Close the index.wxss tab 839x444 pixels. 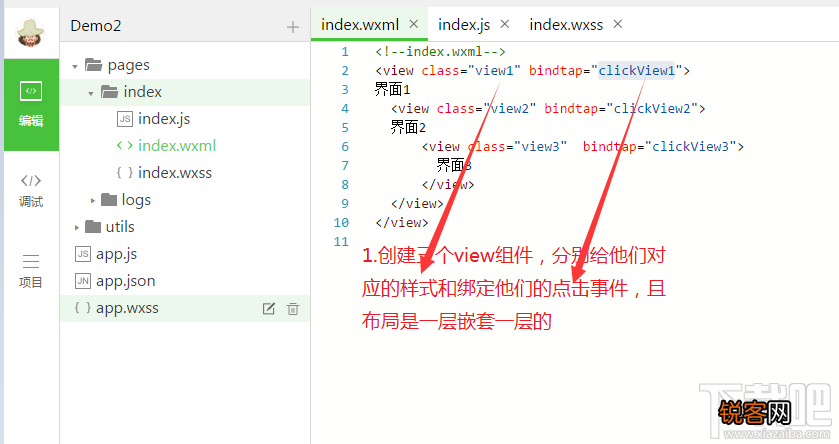click(x=617, y=24)
